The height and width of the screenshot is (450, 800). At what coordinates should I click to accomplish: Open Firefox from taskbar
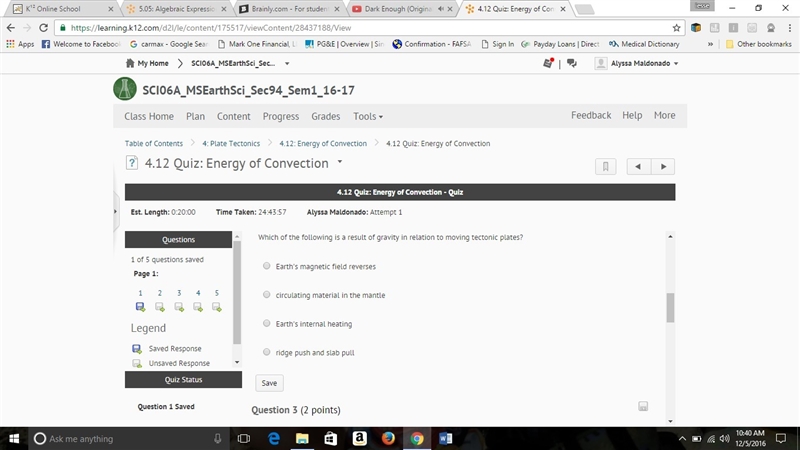tap(388, 438)
